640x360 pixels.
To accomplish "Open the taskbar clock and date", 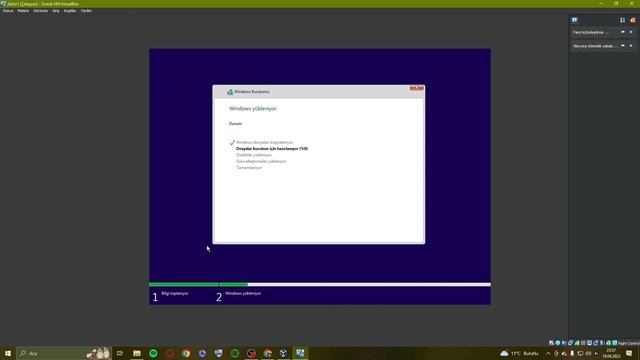I will point(611,353).
